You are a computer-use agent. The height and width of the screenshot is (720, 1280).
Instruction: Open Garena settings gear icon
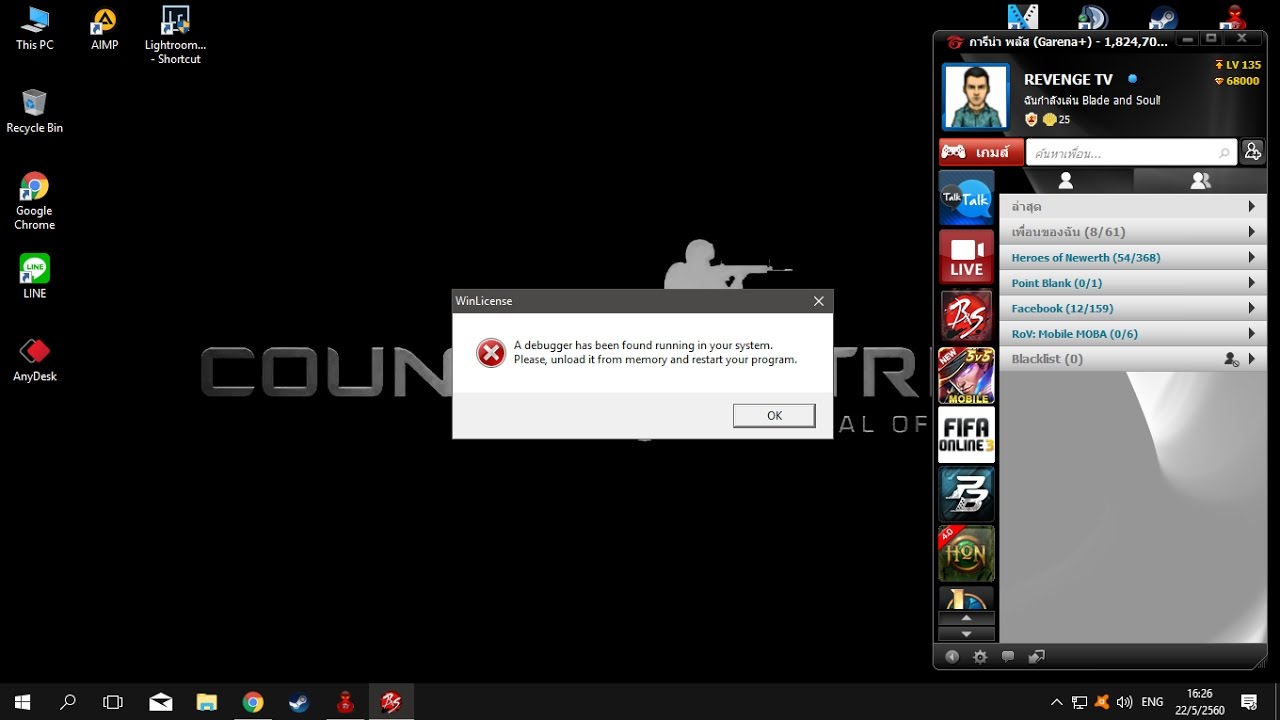[x=980, y=657]
